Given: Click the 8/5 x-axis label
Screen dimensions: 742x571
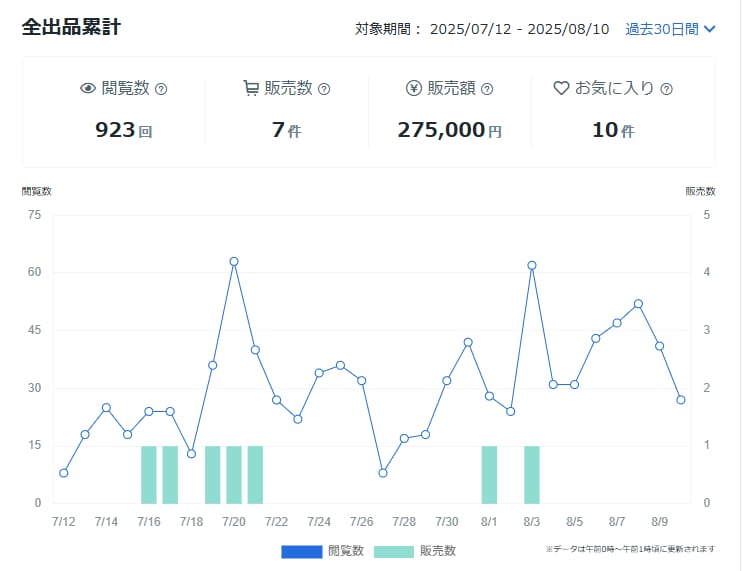Looking at the screenshot, I should click(574, 522).
